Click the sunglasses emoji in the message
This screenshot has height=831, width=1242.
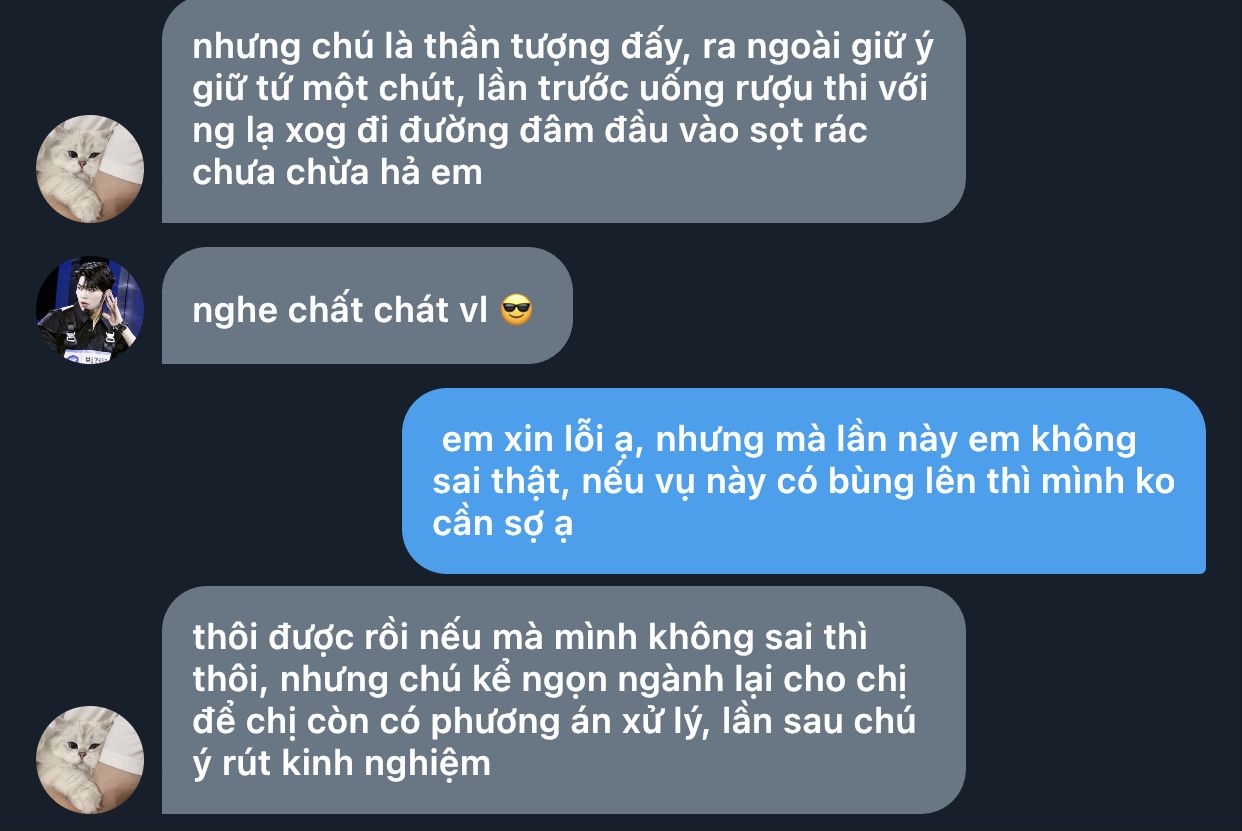pos(516,310)
